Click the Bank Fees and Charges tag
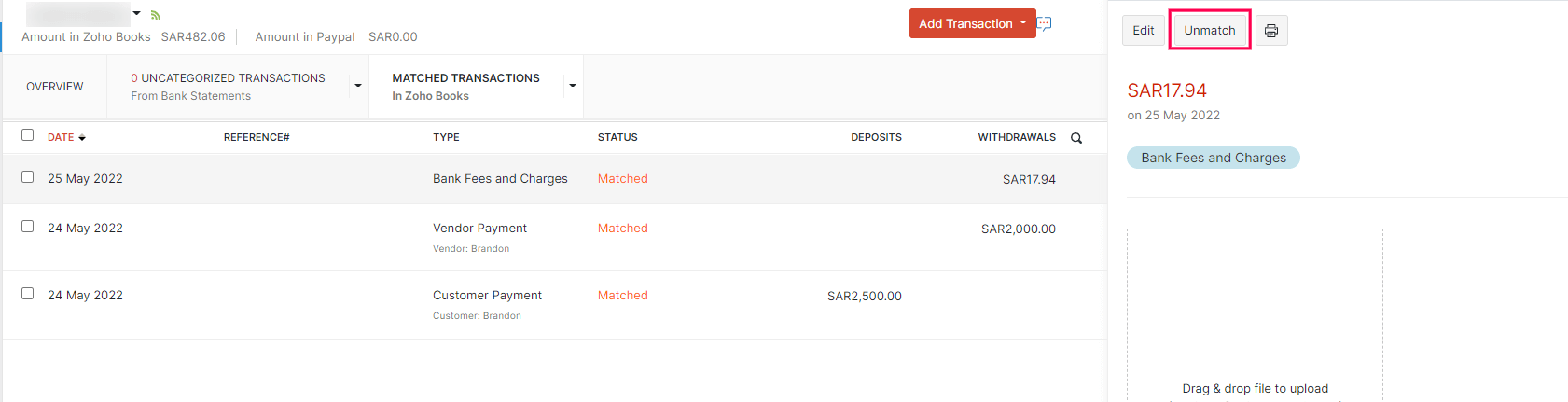Viewport: 1568px width, 402px height. (1213, 158)
